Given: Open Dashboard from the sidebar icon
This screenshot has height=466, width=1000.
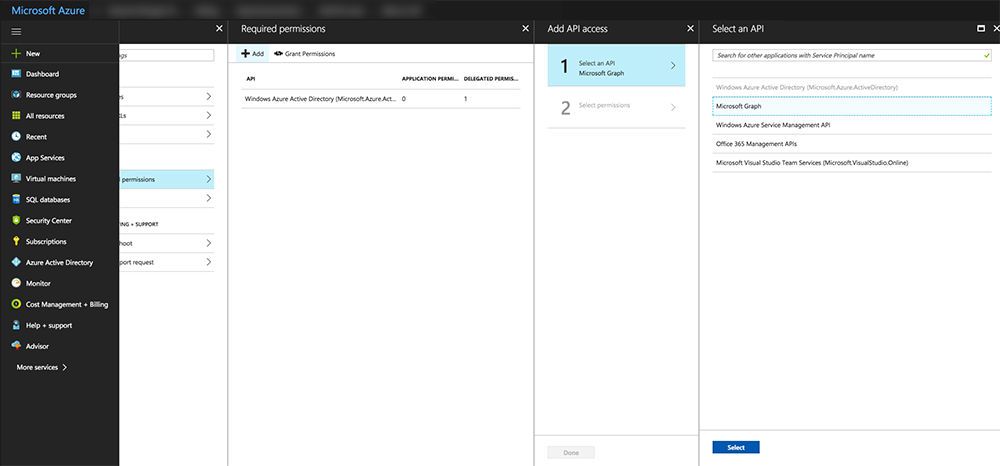Looking at the screenshot, I should coord(16,74).
